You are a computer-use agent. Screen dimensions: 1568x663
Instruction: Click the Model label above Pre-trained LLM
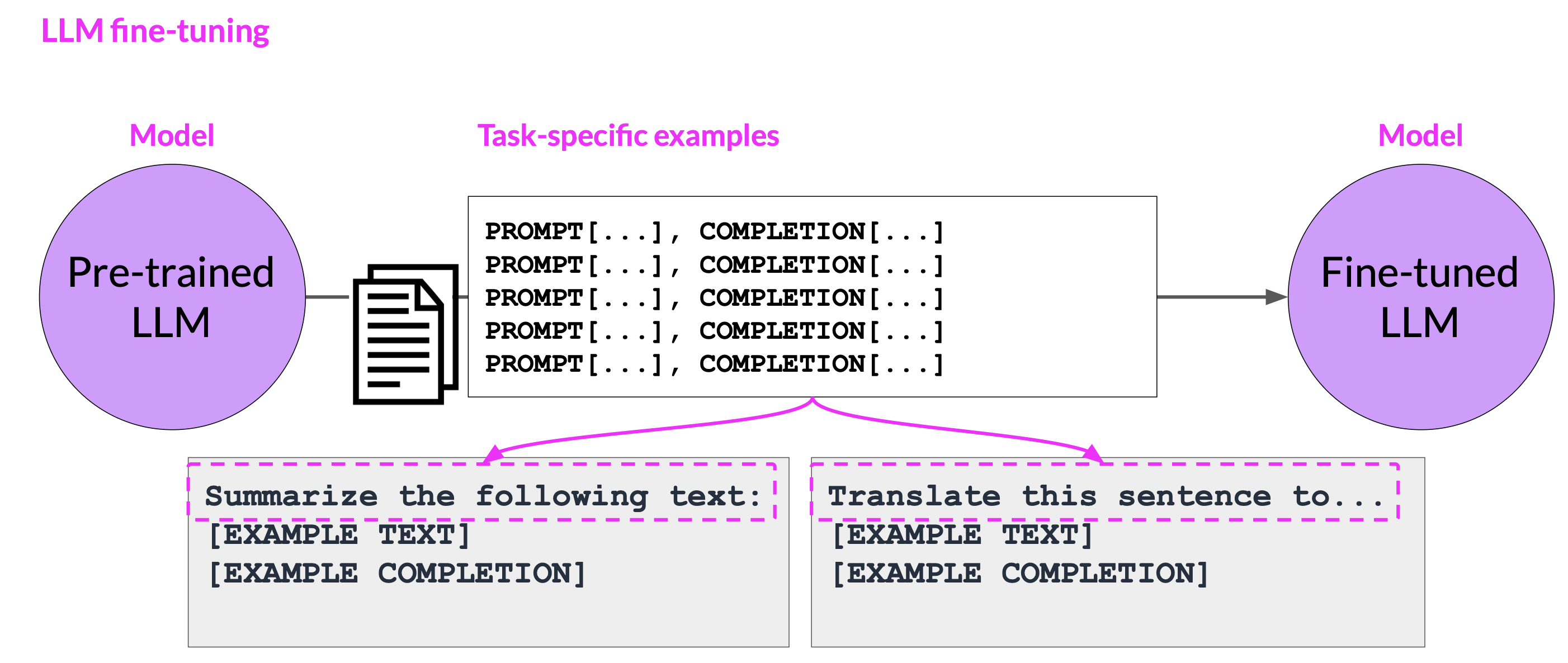click(x=172, y=135)
